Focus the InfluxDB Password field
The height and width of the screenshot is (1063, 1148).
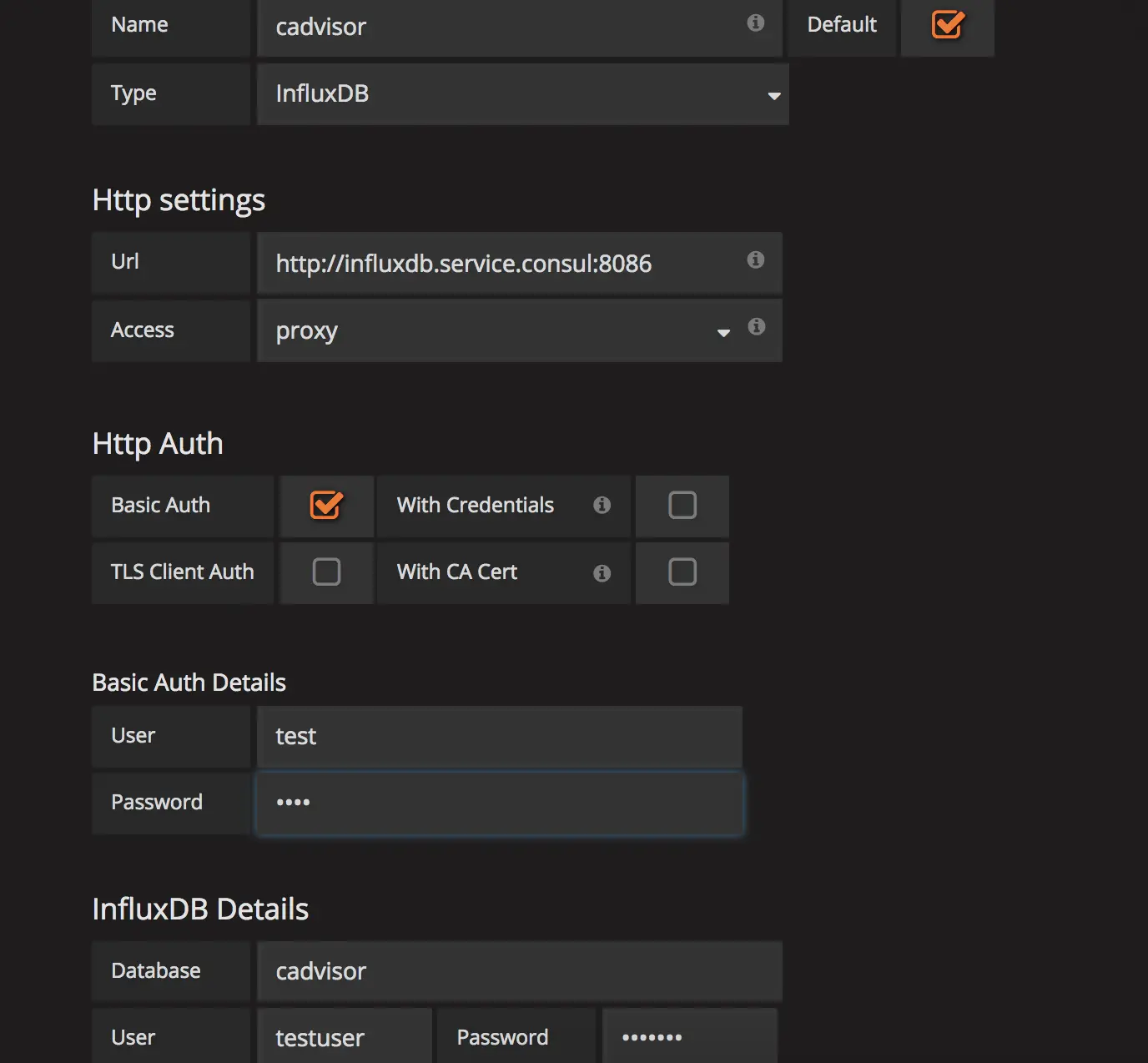pos(689,1038)
